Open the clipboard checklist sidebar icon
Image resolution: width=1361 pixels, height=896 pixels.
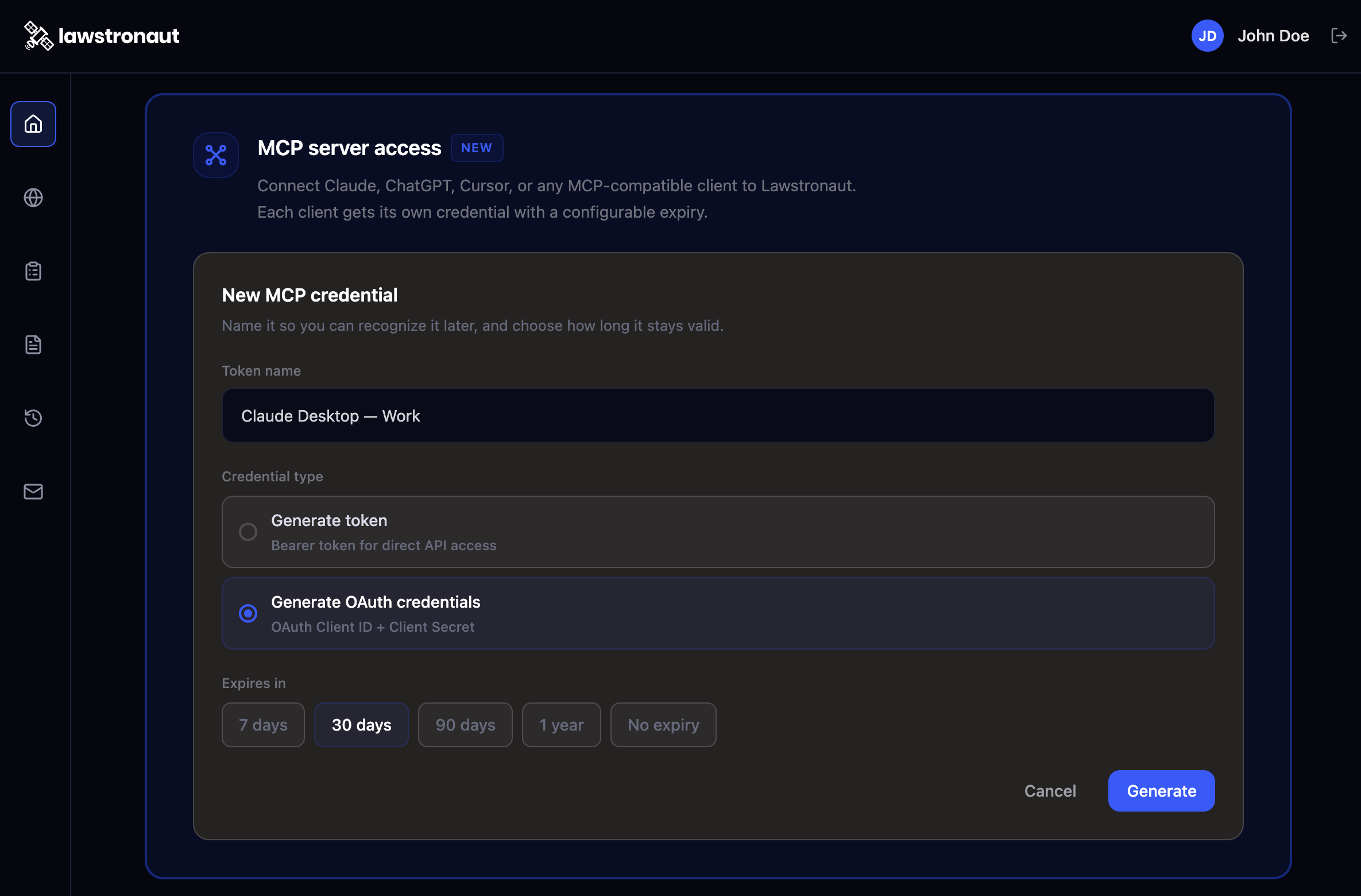tap(33, 271)
